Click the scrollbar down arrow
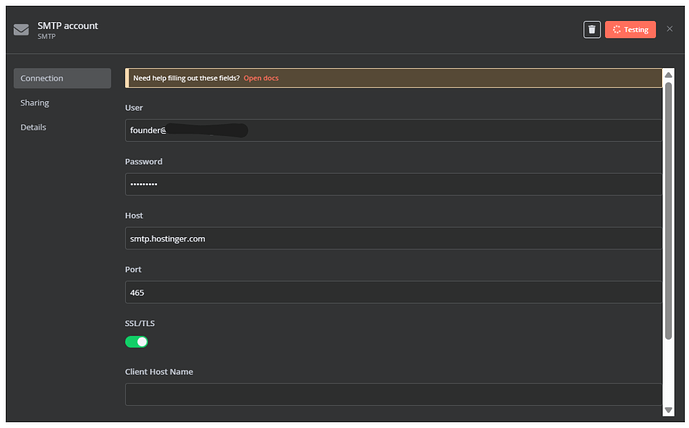689x428 pixels. (668, 410)
